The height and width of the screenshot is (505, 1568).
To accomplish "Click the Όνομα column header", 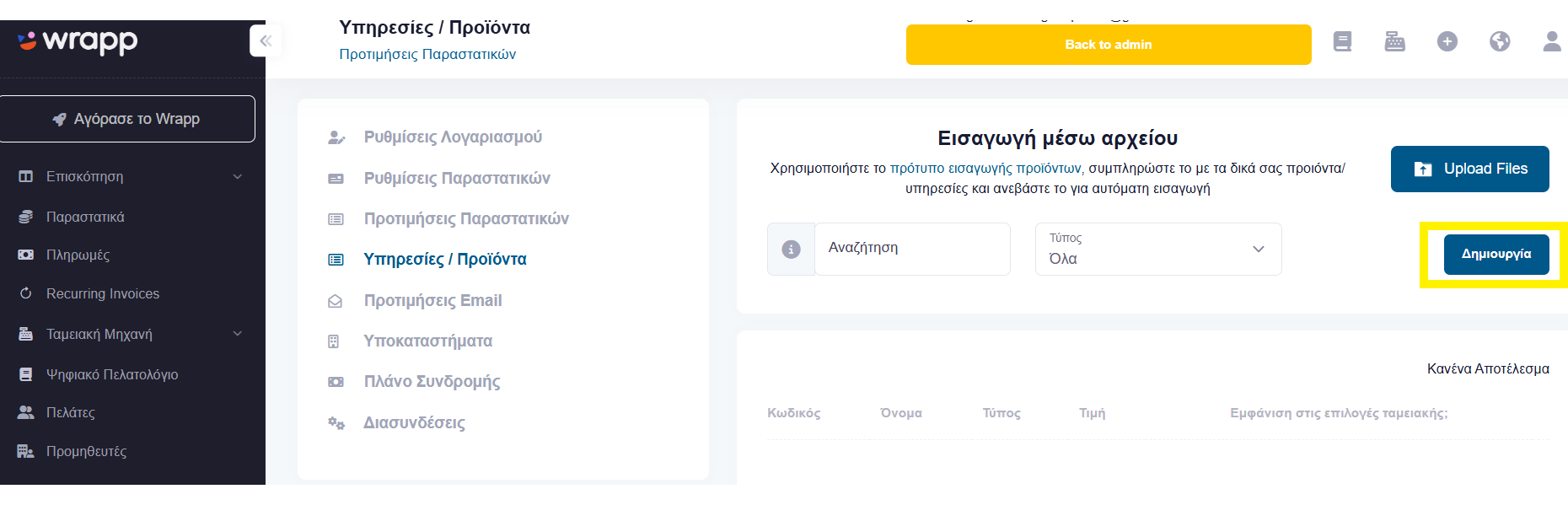I will pos(901,413).
